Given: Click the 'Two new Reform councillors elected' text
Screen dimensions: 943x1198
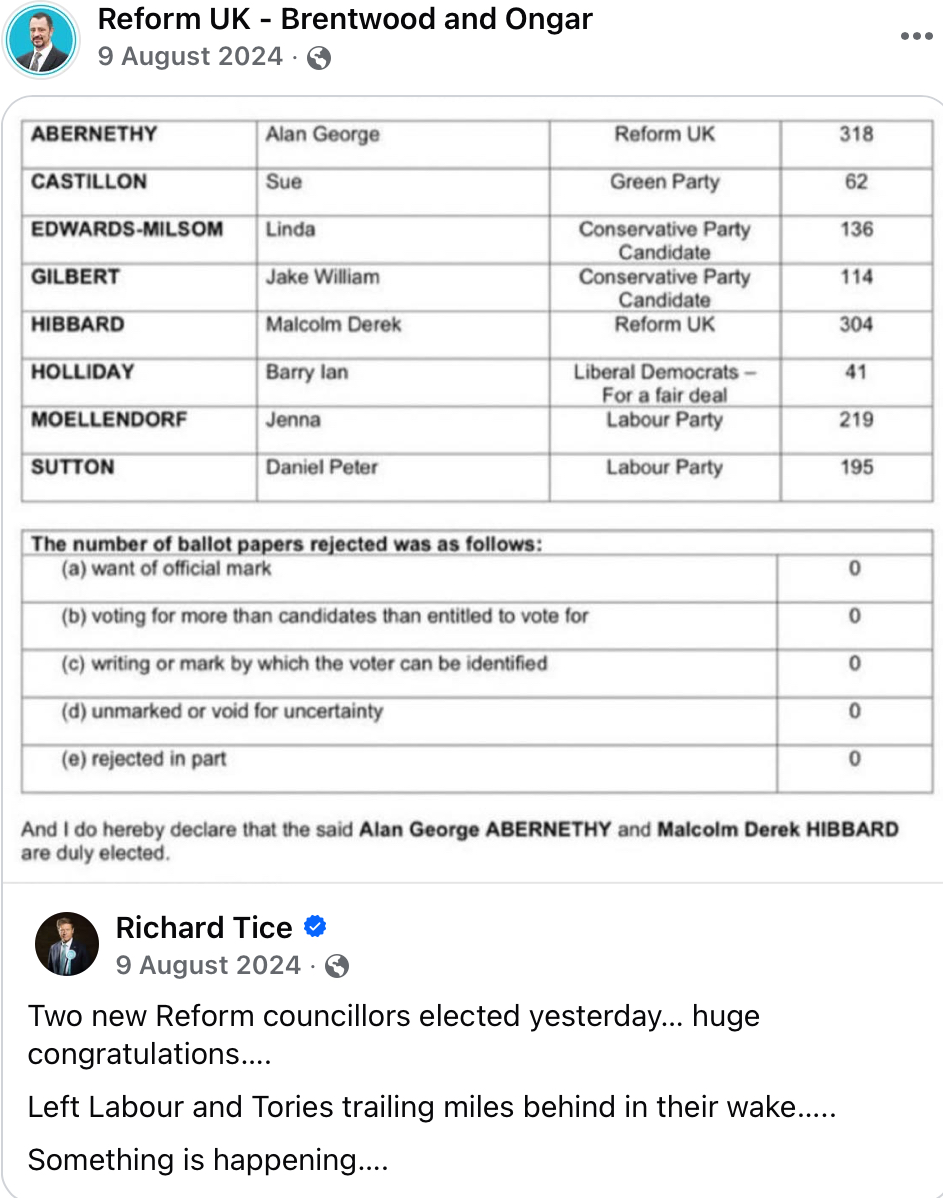Looking at the screenshot, I should click(x=393, y=1016).
